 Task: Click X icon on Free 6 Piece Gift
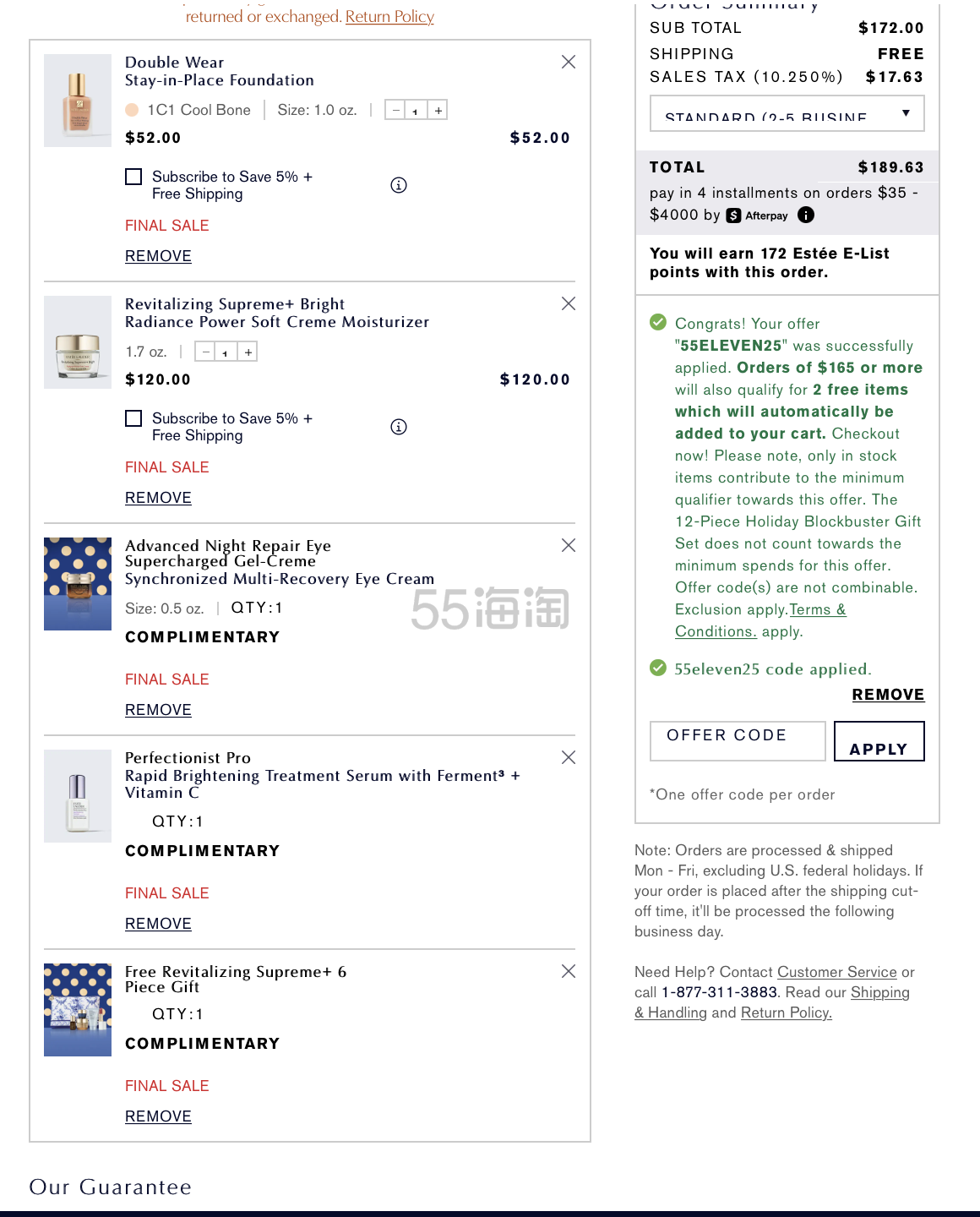[569, 971]
